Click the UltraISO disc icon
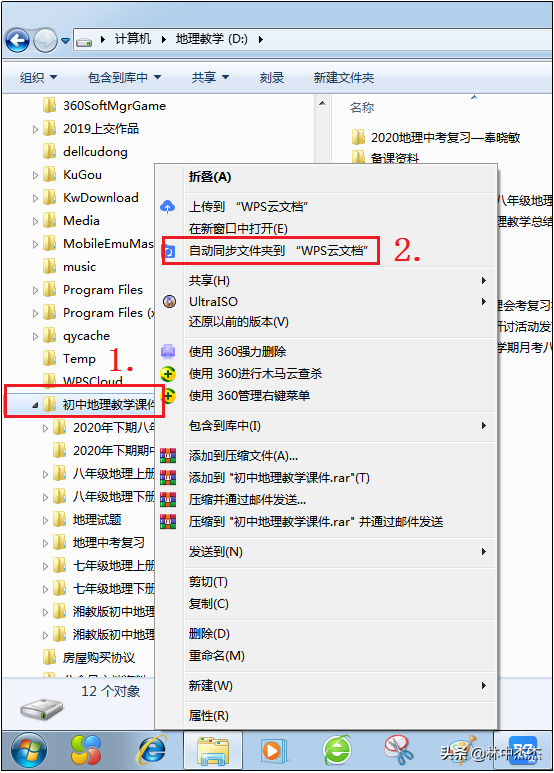Viewport: 554px width, 773px height. coord(169,301)
